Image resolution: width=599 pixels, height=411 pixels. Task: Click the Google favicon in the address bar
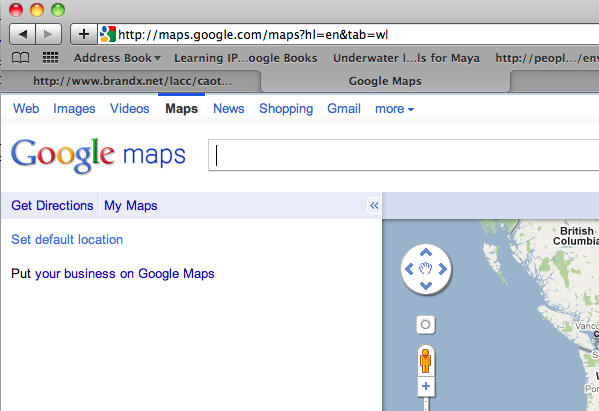pos(108,34)
